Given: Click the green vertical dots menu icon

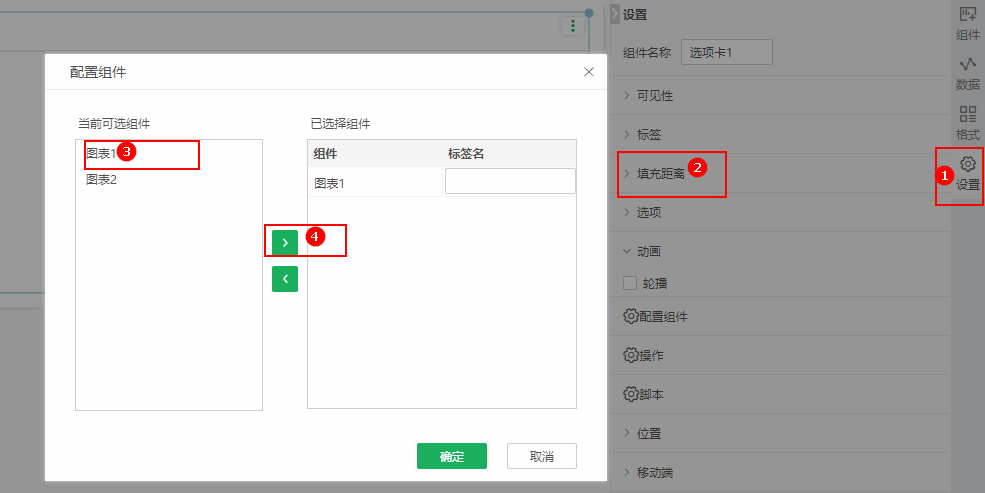Looking at the screenshot, I should pos(572,26).
